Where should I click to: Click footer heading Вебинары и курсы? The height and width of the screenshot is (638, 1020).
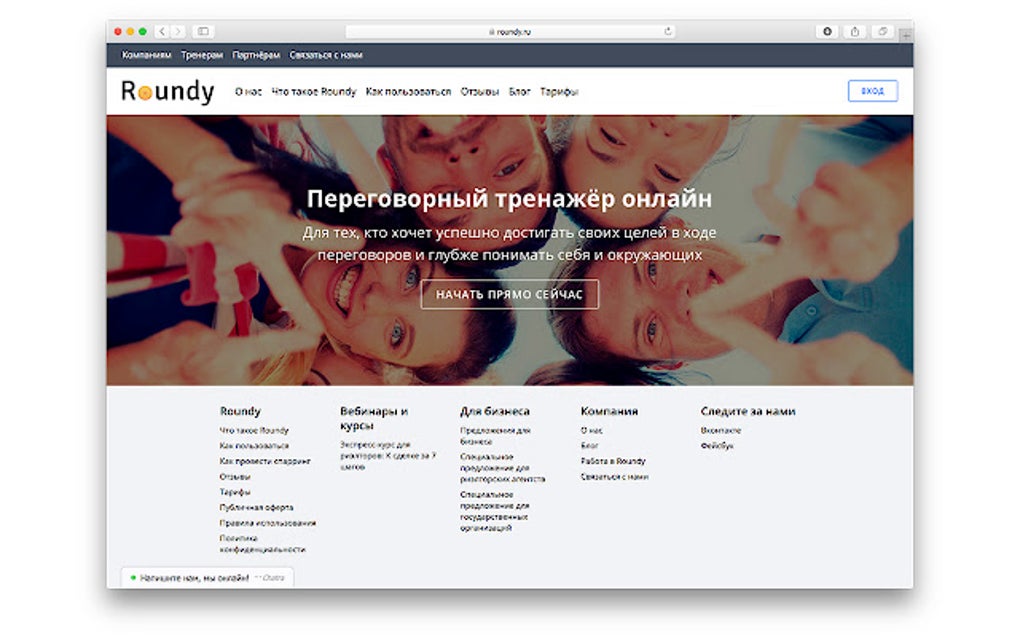click(x=374, y=418)
